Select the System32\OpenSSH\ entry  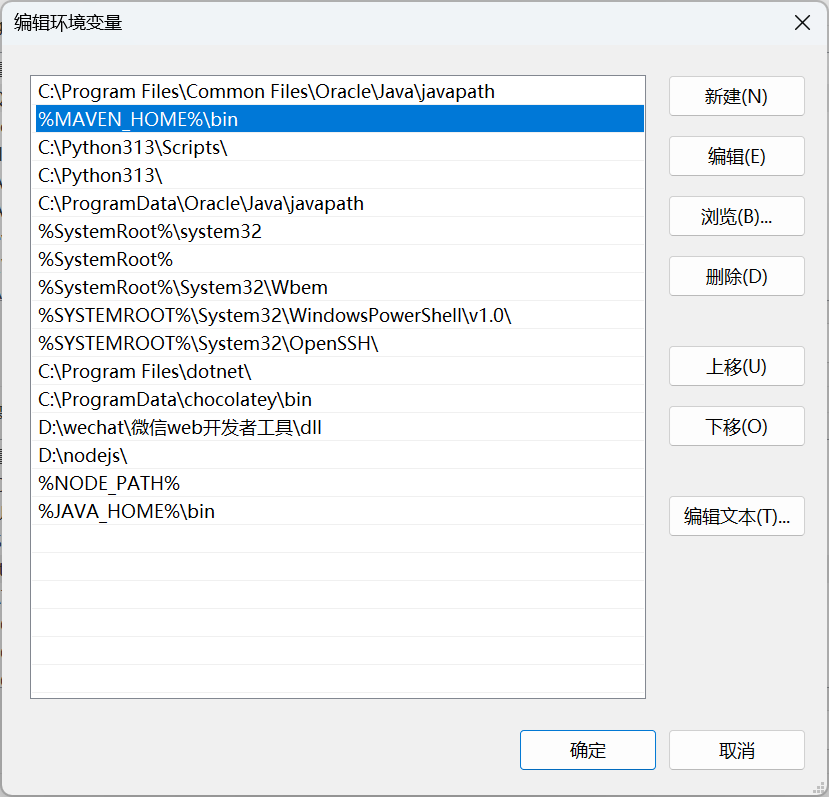[x=338, y=343]
